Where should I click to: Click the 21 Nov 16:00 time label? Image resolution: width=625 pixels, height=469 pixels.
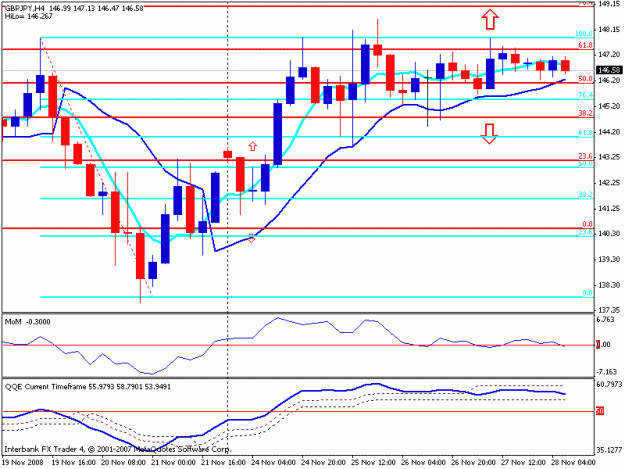click(223, 463)
